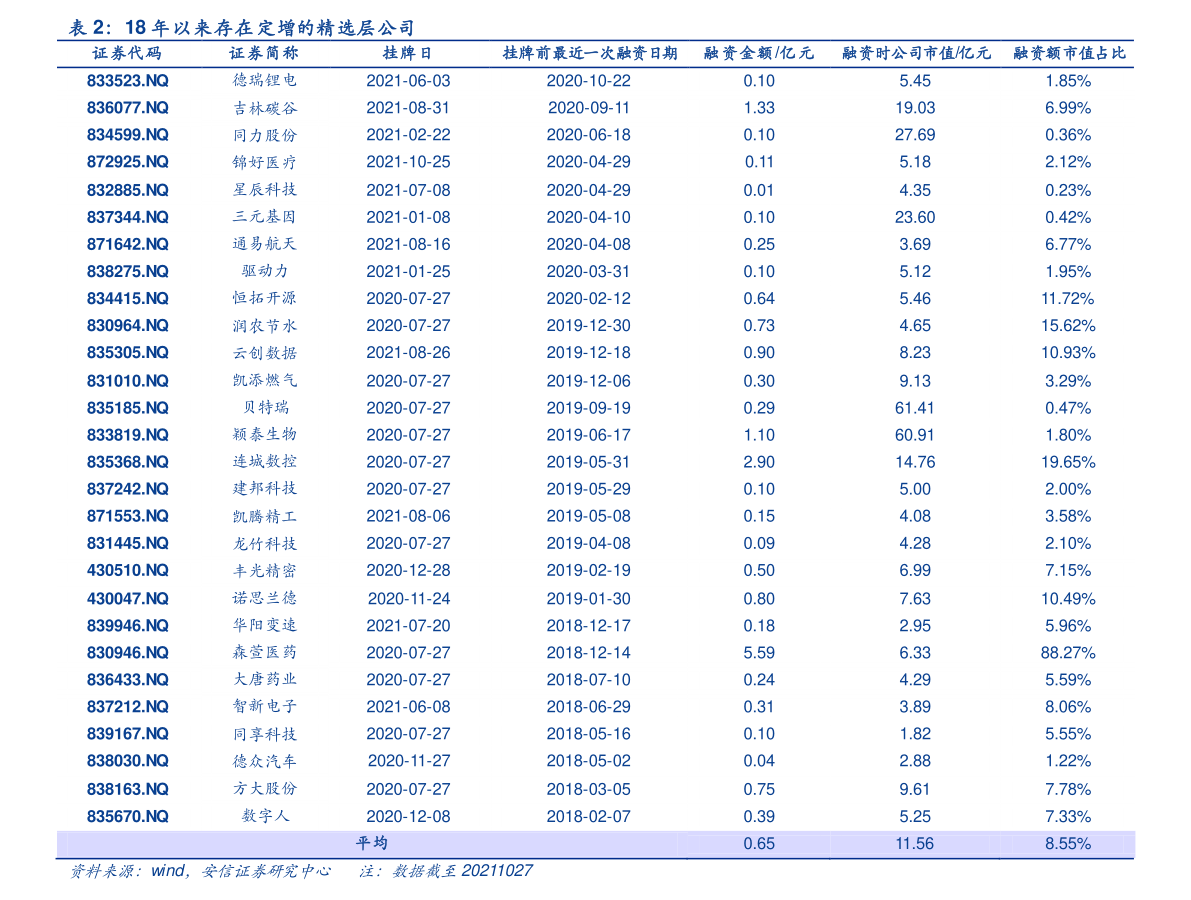
Task: Click company name 吉林碳谷
Action: pyautogui.click(x=264, y=108)
